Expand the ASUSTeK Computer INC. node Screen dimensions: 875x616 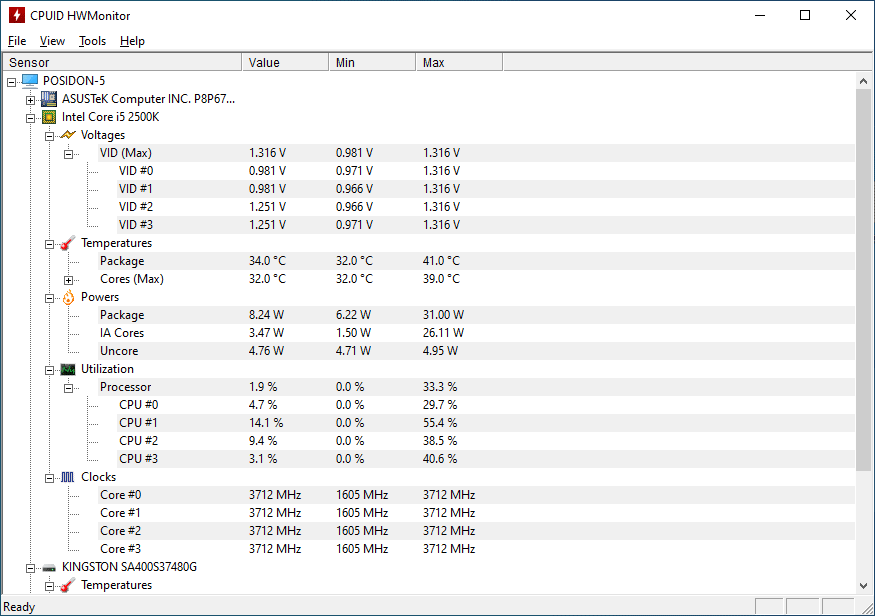click(x=31, y=100)
